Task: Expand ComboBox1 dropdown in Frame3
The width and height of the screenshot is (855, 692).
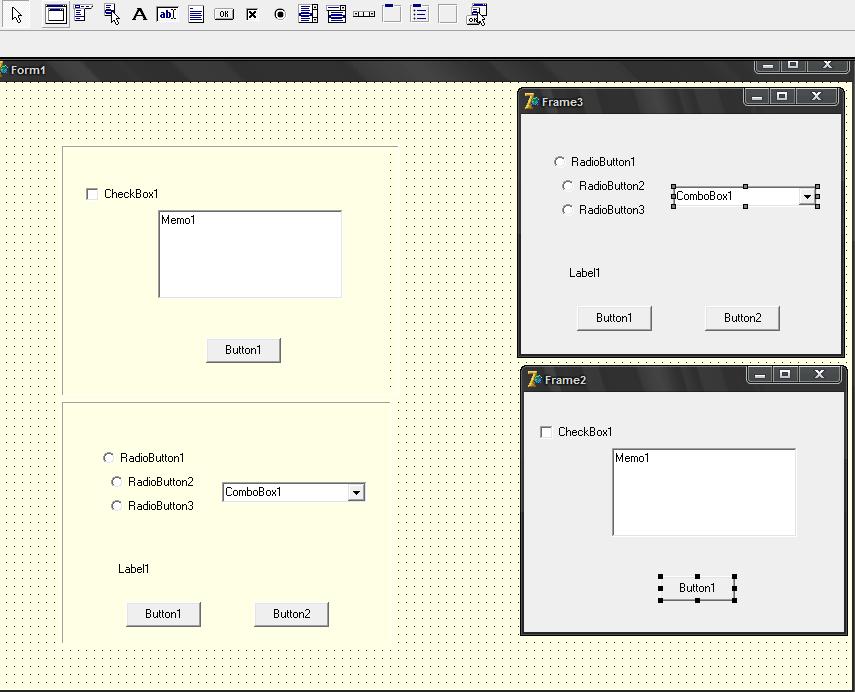Action: click(x=807, y=196)
